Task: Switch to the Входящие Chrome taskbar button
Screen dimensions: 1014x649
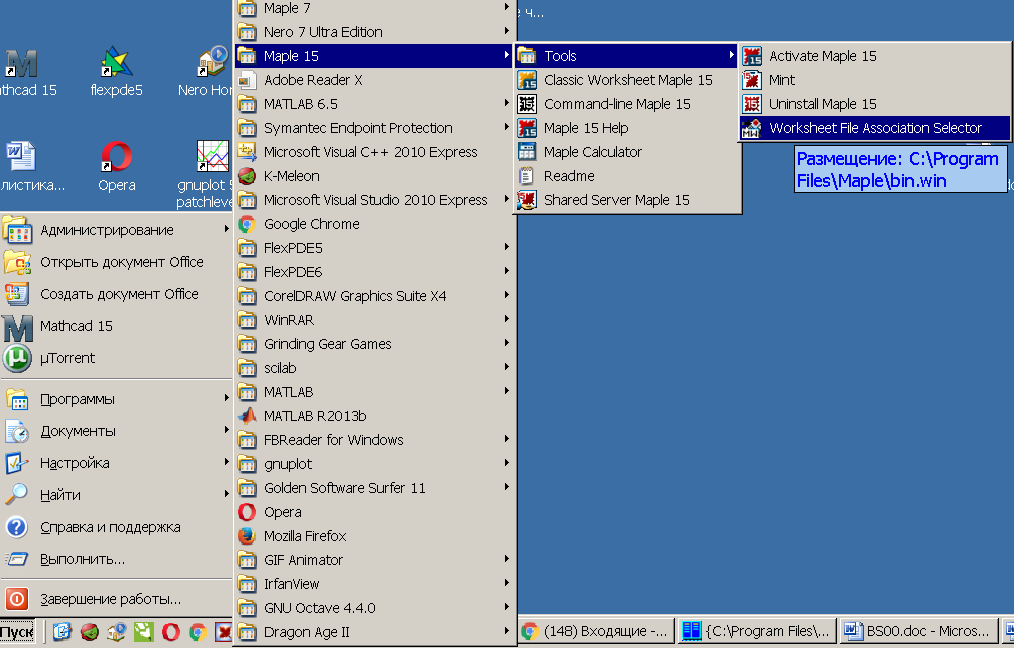Action: tap(596, 631)
